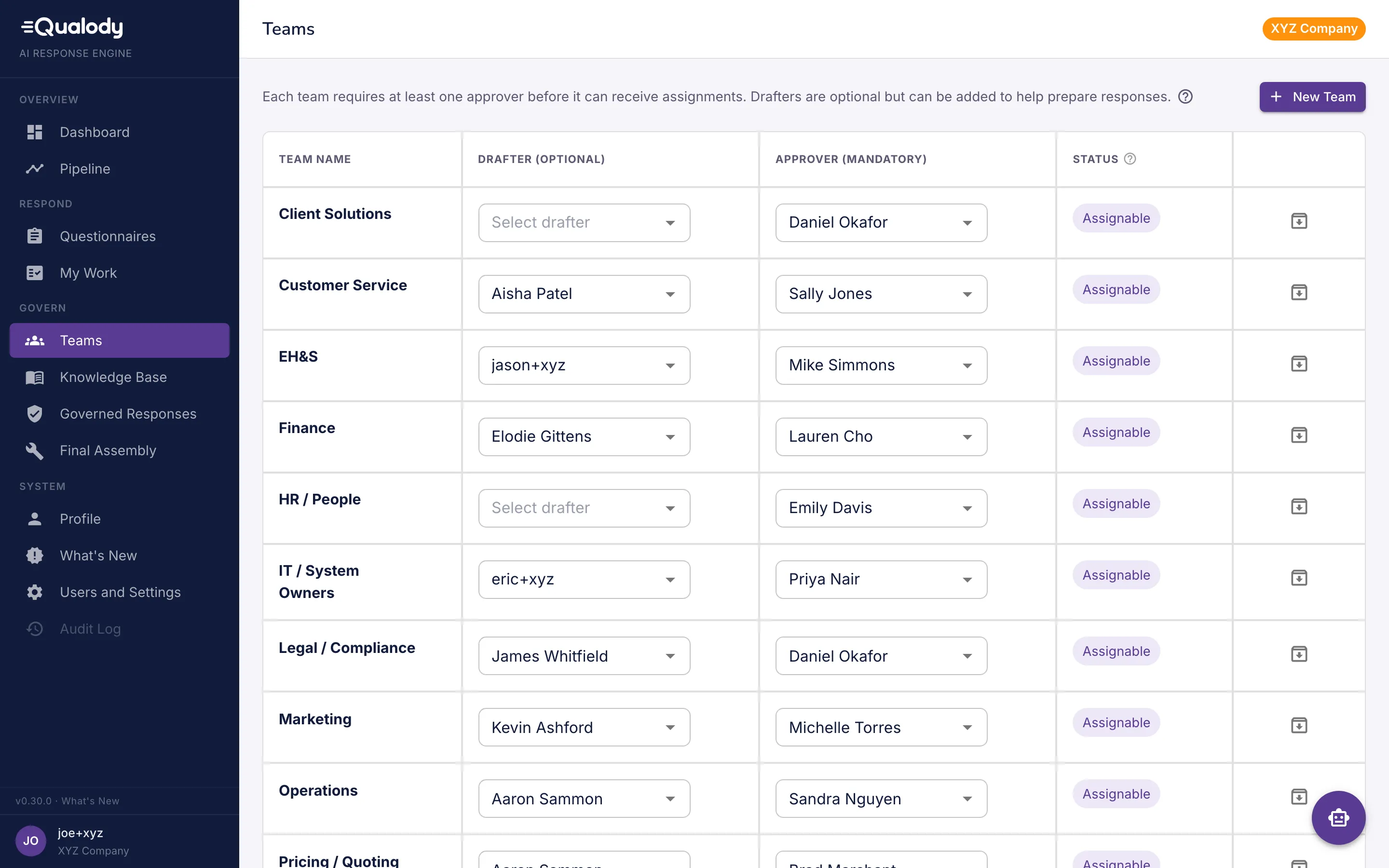The height and width of the screenshot is (868, 1389).
Task: Select a drafter for HR / People
Action: [x=585, y=508]
